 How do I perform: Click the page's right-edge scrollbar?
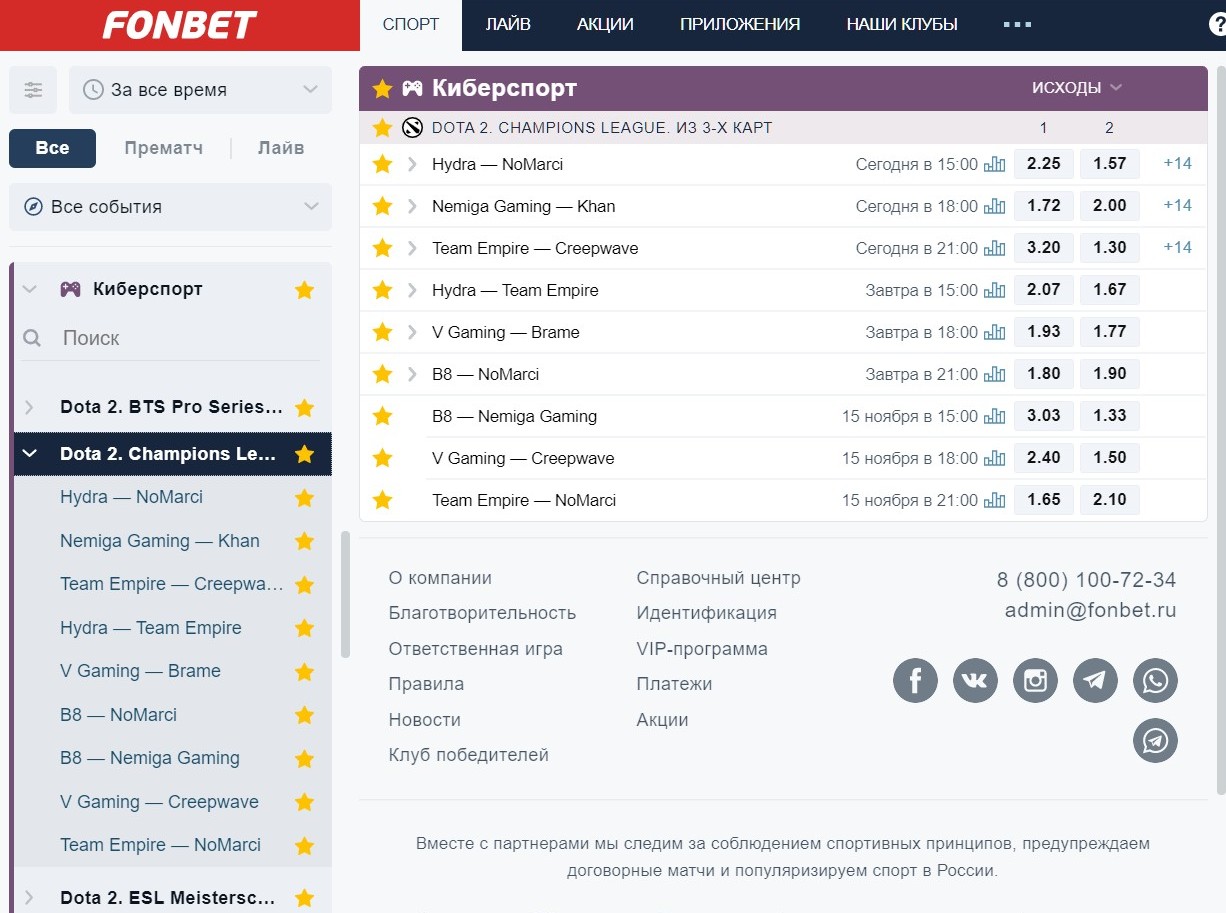(1220, 430)
